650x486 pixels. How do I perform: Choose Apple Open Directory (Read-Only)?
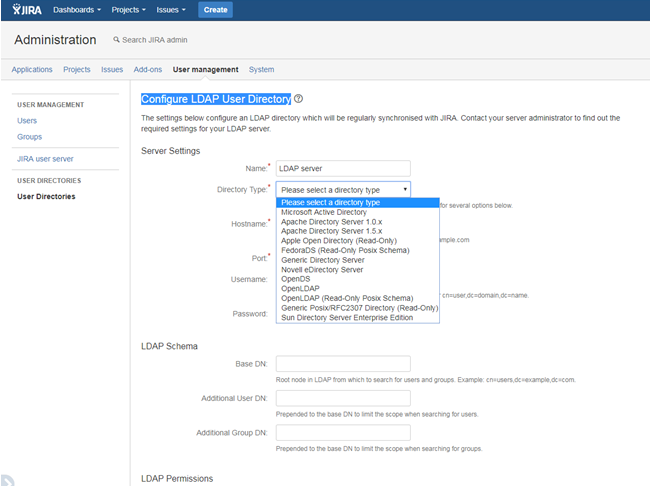point(358,241)
